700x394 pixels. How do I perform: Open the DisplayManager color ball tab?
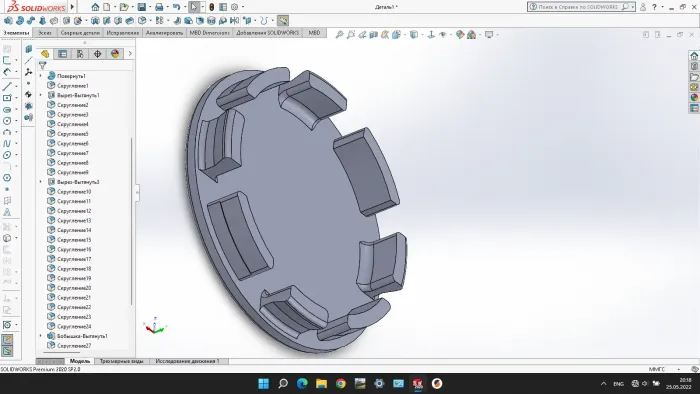pos(115,54)
